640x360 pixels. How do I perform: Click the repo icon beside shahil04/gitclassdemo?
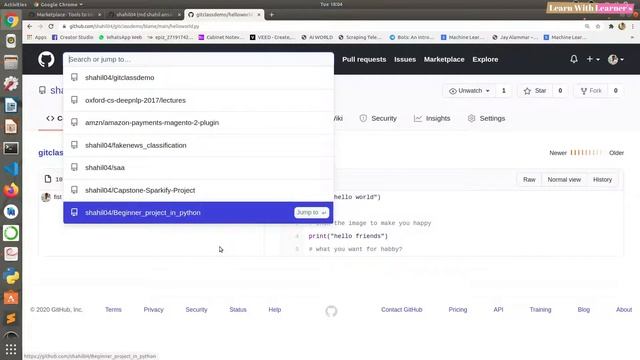pyautogui.click(x=74, y=77)
